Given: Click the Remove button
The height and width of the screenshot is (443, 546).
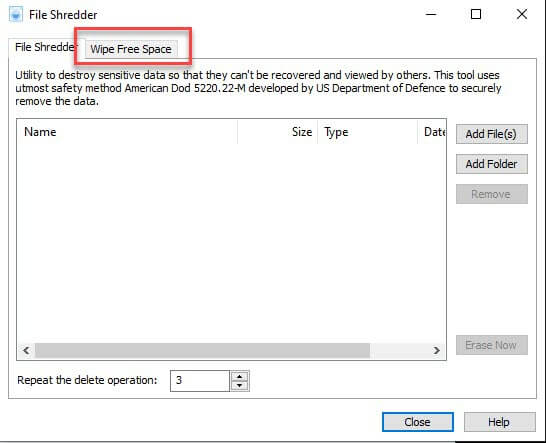Looking at the screenshot, I should pos(491,194).
